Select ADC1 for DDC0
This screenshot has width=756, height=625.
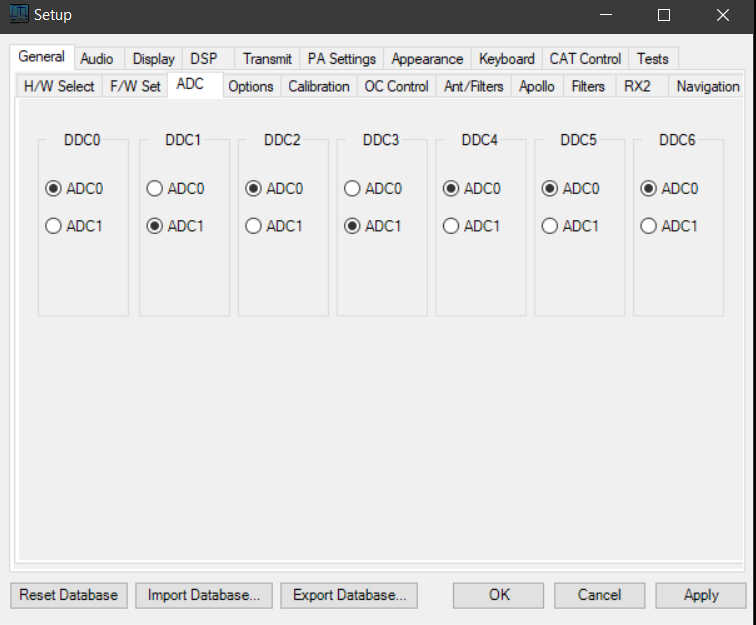click(54, 226)
